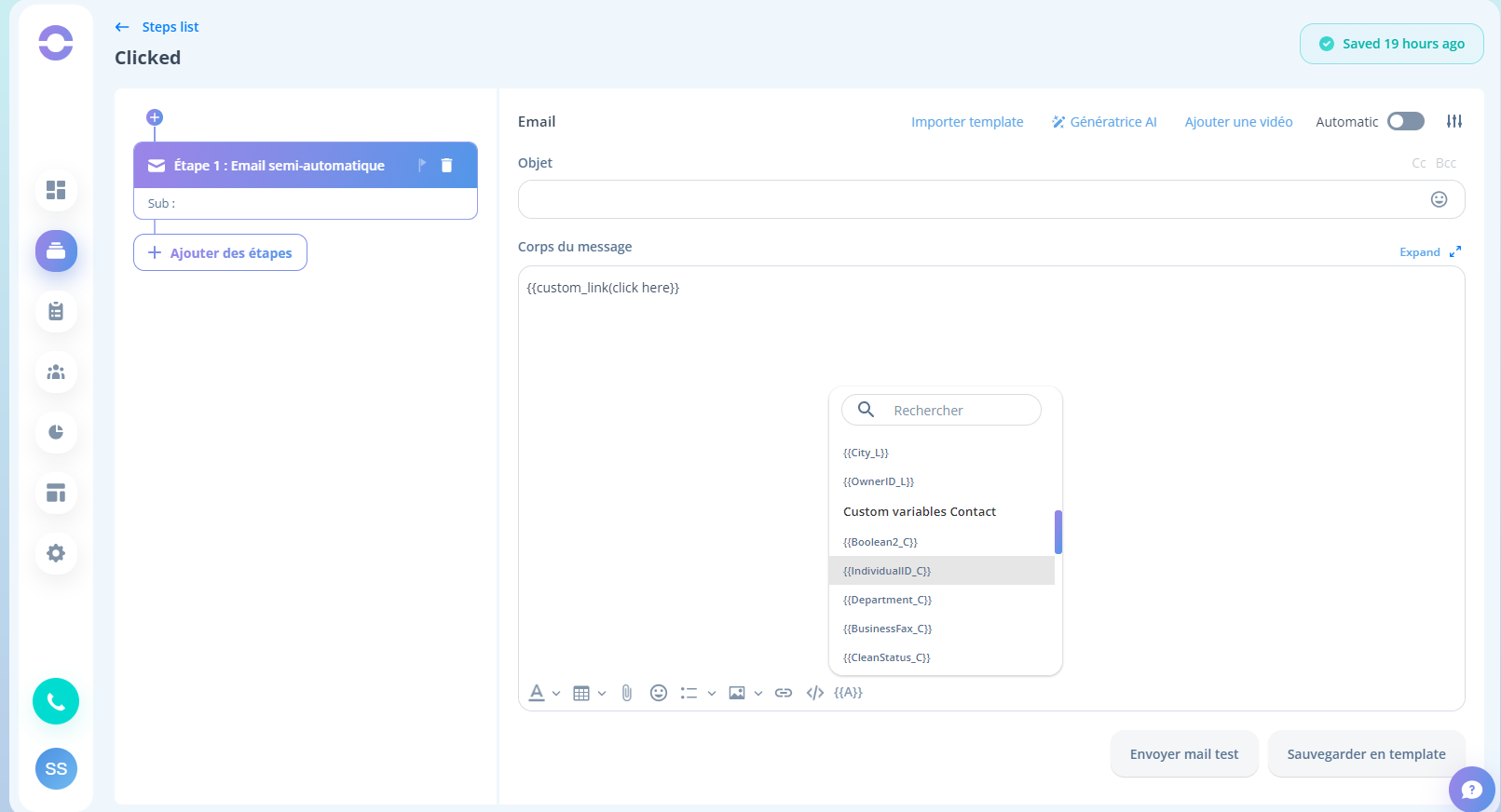
Task: Open emoji picker in Objet field
Action: coord(1440,199)
